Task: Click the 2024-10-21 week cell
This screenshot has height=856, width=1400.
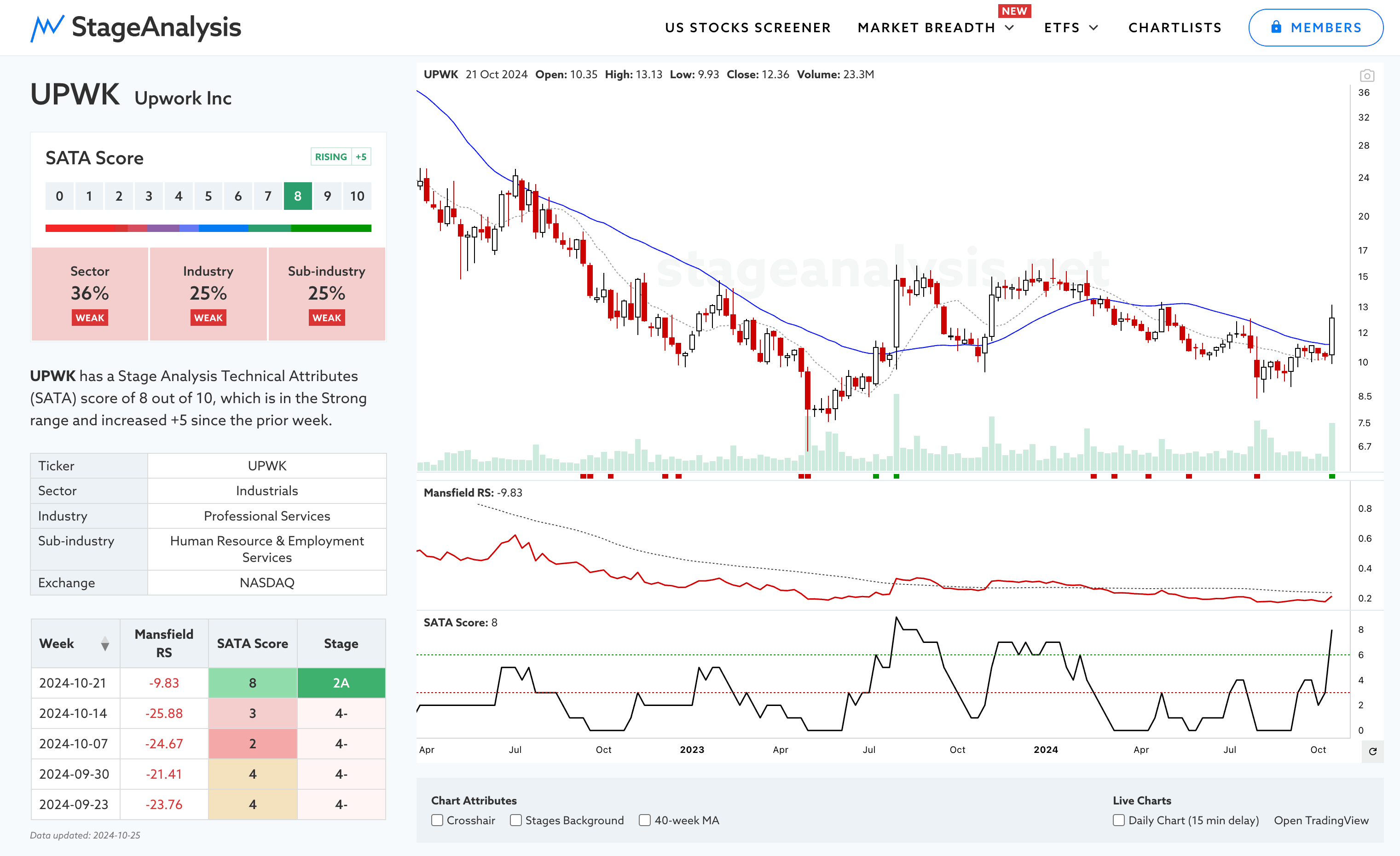Action: click(x=75, y=683)
